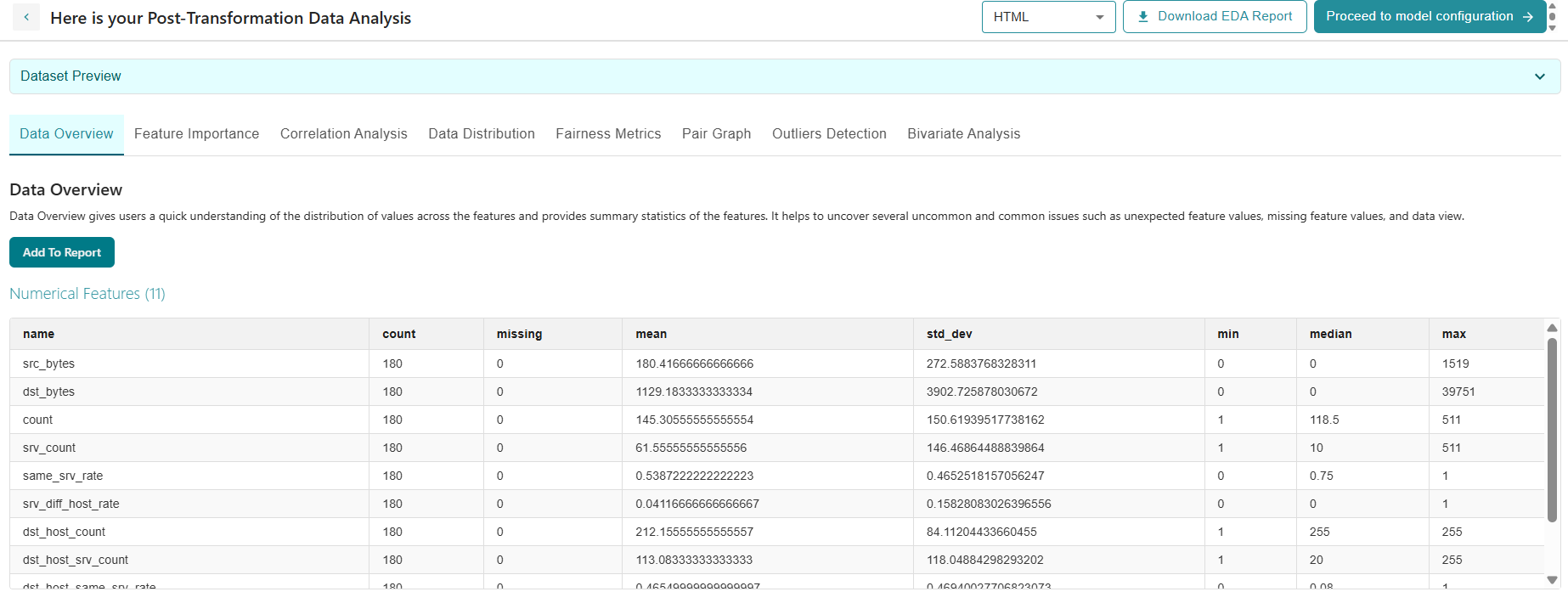Click the Add To Report button
Screen dimensions: 1568x603
click(x=62, y=252)
